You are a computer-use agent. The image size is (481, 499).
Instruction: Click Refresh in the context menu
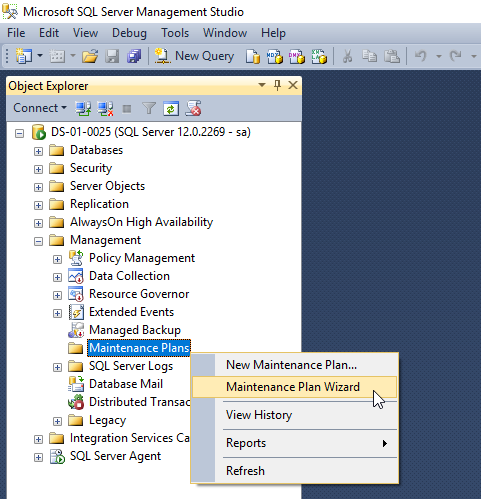pos(294,471)
